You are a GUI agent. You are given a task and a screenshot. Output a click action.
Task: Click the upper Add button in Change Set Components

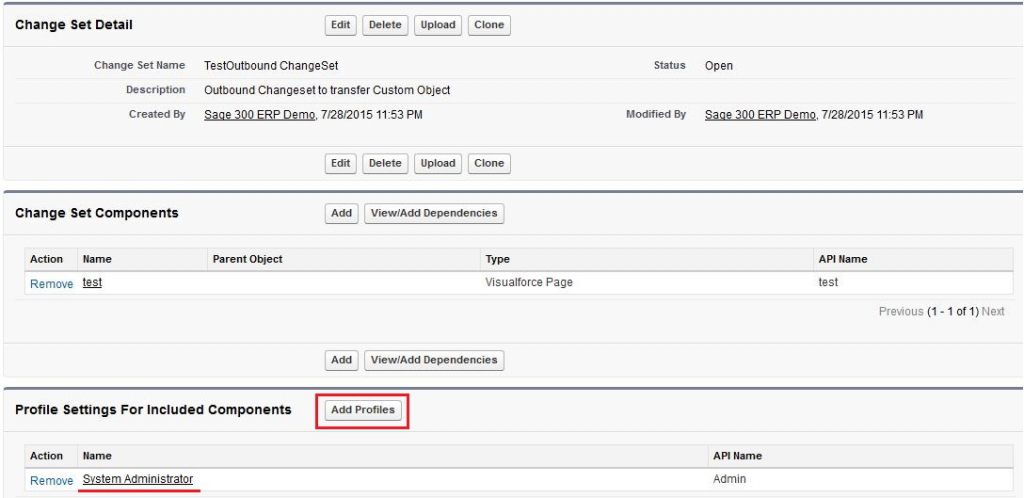pos(342,213)
